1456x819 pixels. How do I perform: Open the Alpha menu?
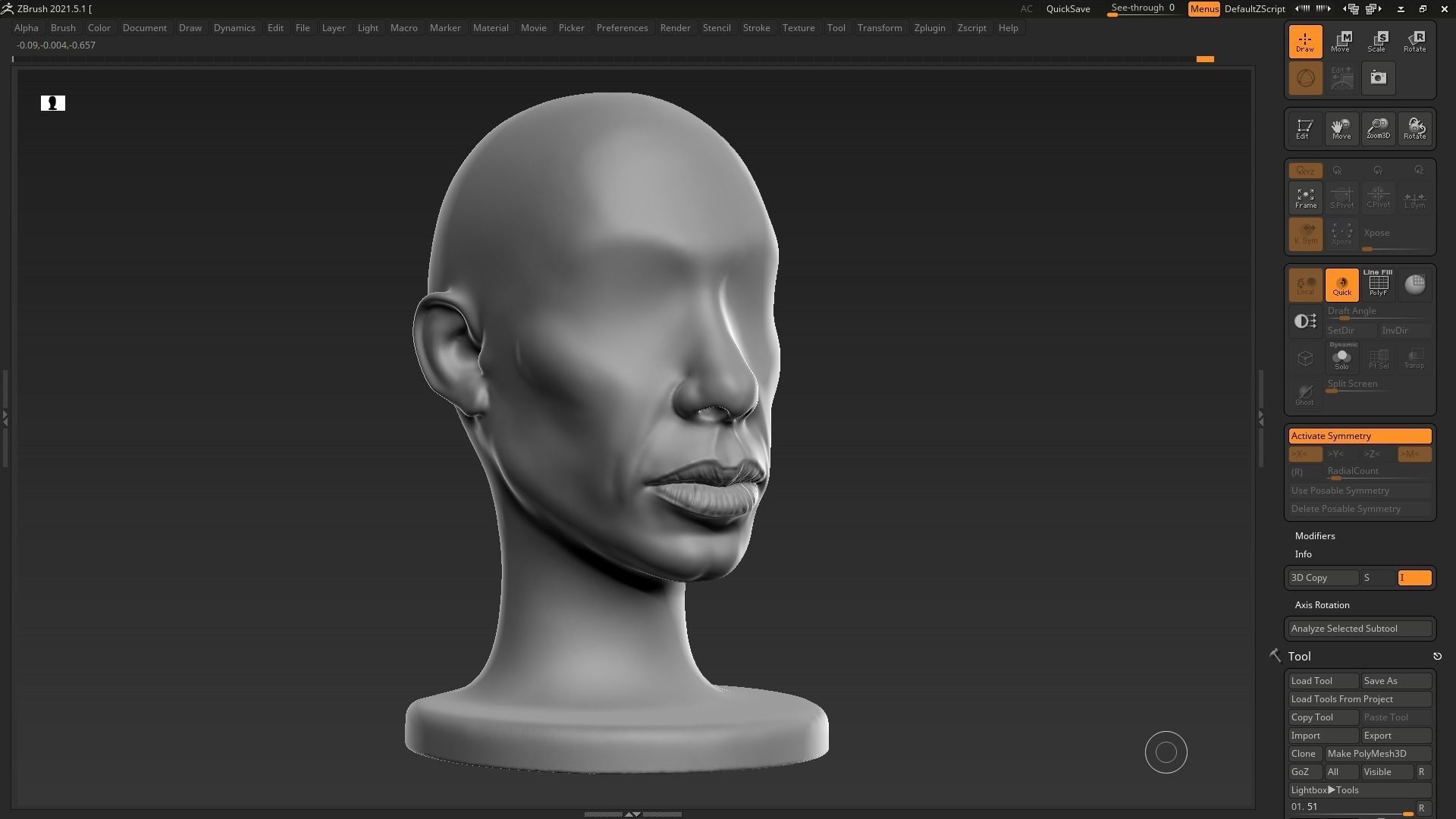(27, 28)
